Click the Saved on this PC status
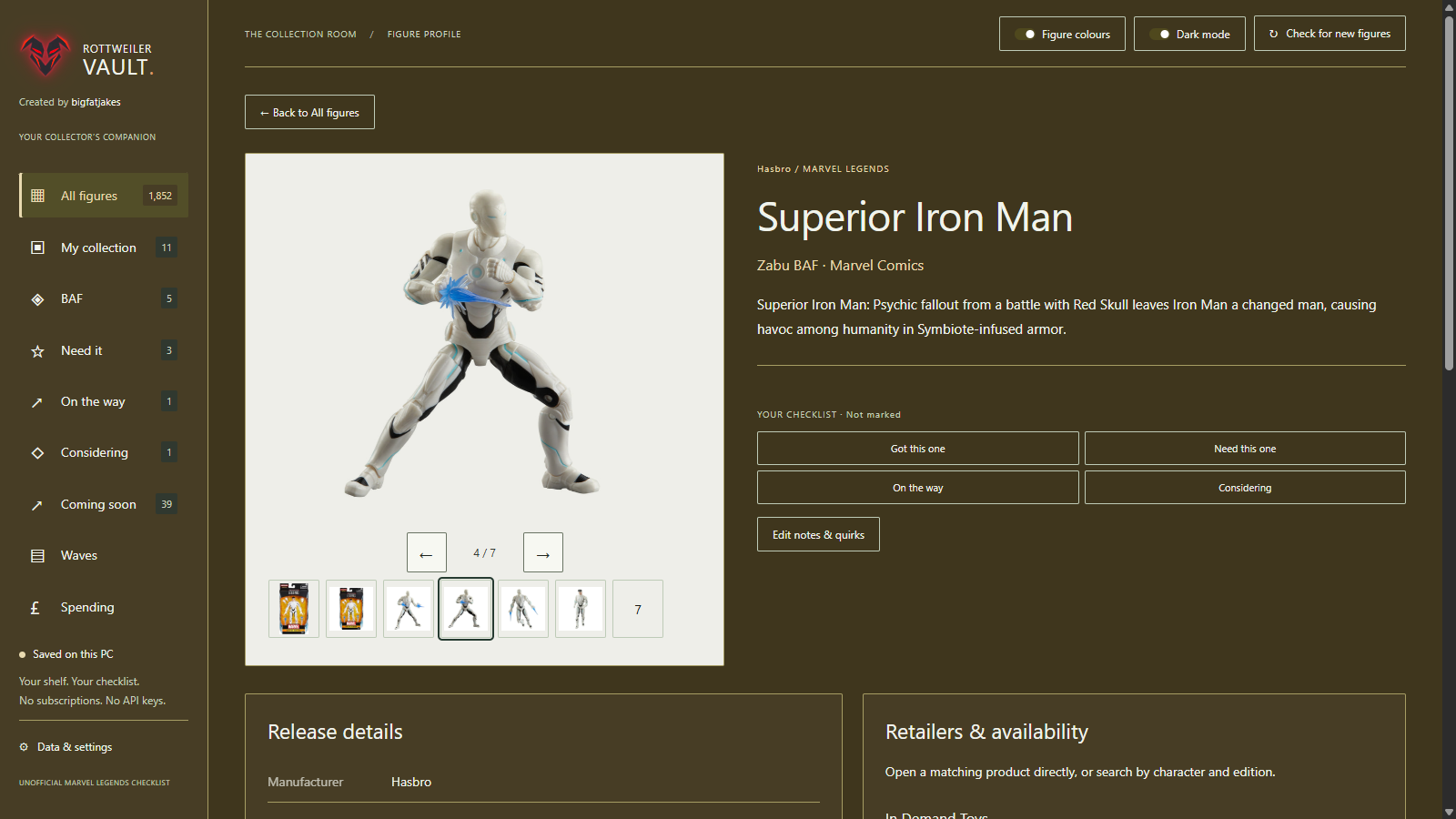 click(66, 654)
